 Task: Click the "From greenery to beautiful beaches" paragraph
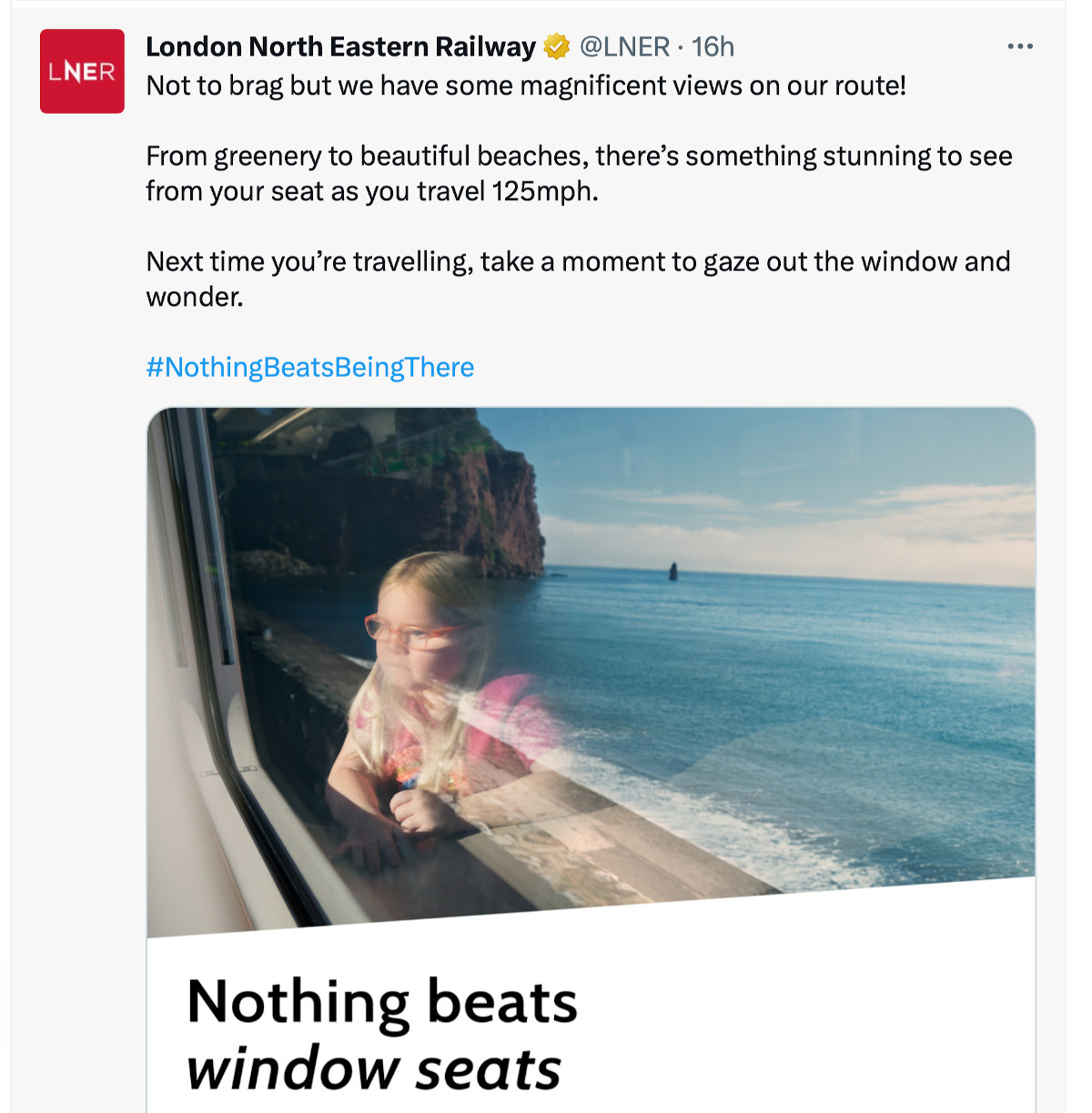pos(579,173)
